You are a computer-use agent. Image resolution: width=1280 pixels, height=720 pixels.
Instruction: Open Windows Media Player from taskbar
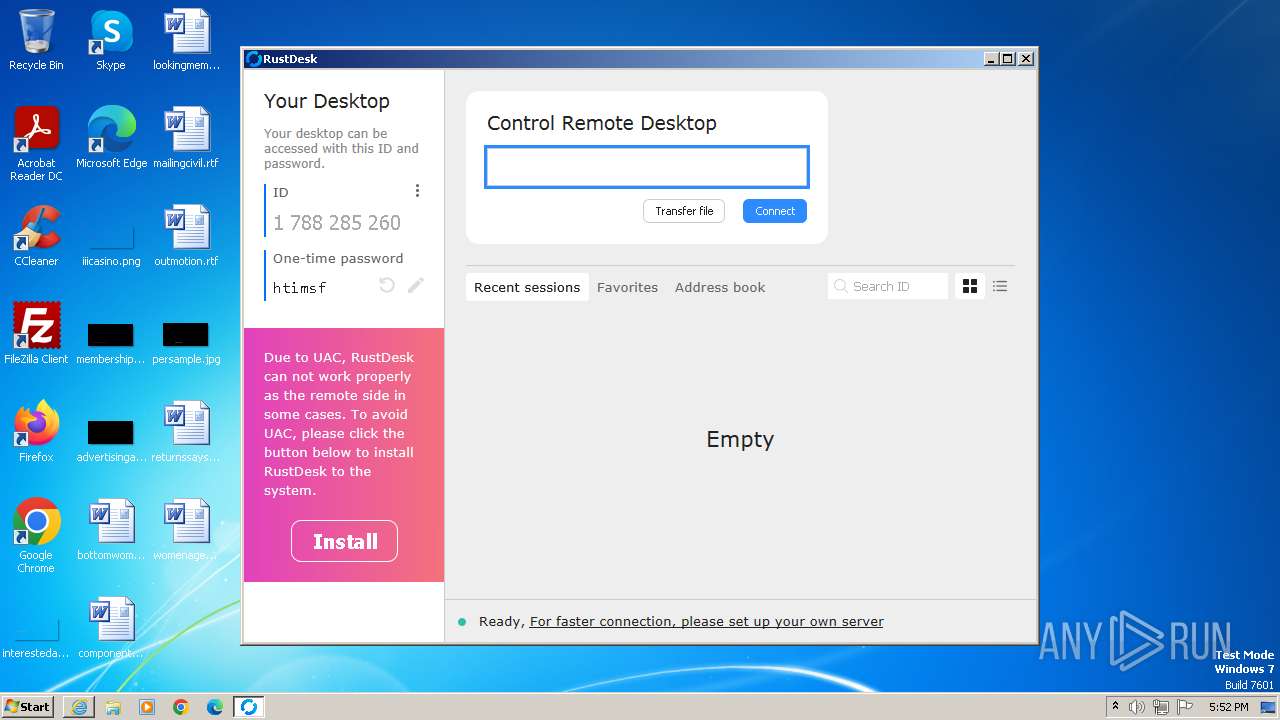147,707
